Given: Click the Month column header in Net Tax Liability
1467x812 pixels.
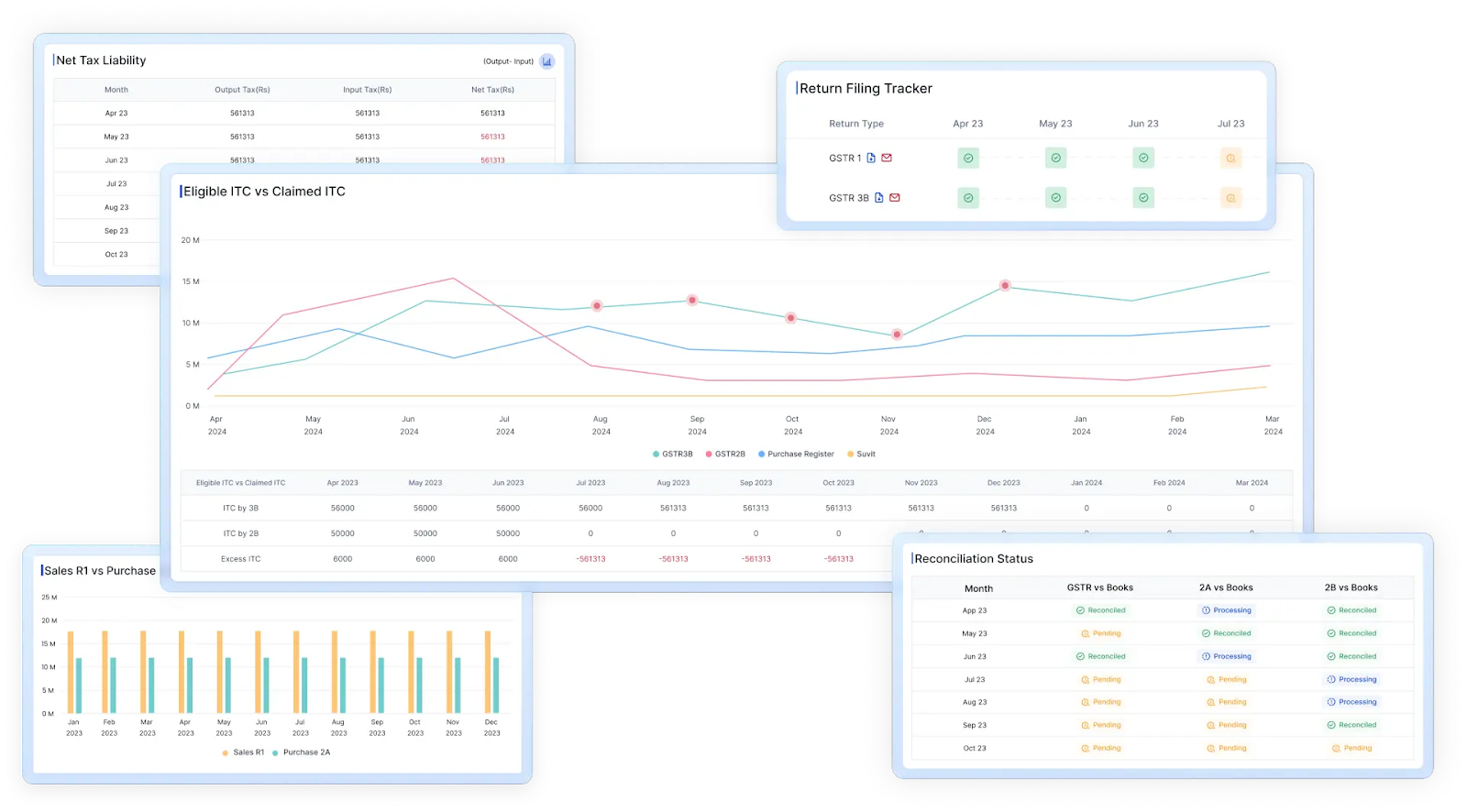Looking at the screenshot, I should pos(116,90).
